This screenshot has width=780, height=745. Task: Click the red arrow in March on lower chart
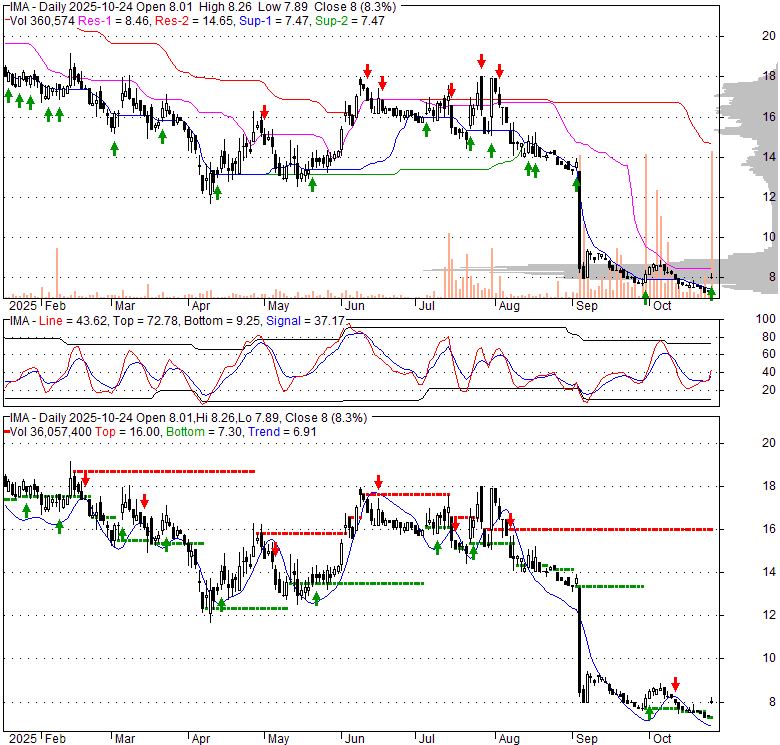(145, 500)
